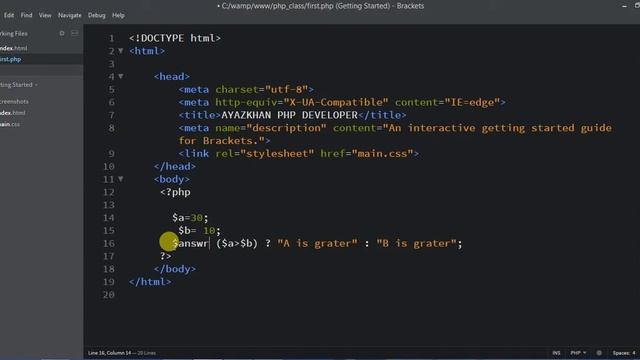The image size is (640, 360).
Task: Collapse the html tag on line 2
Action: pos(121,51)
